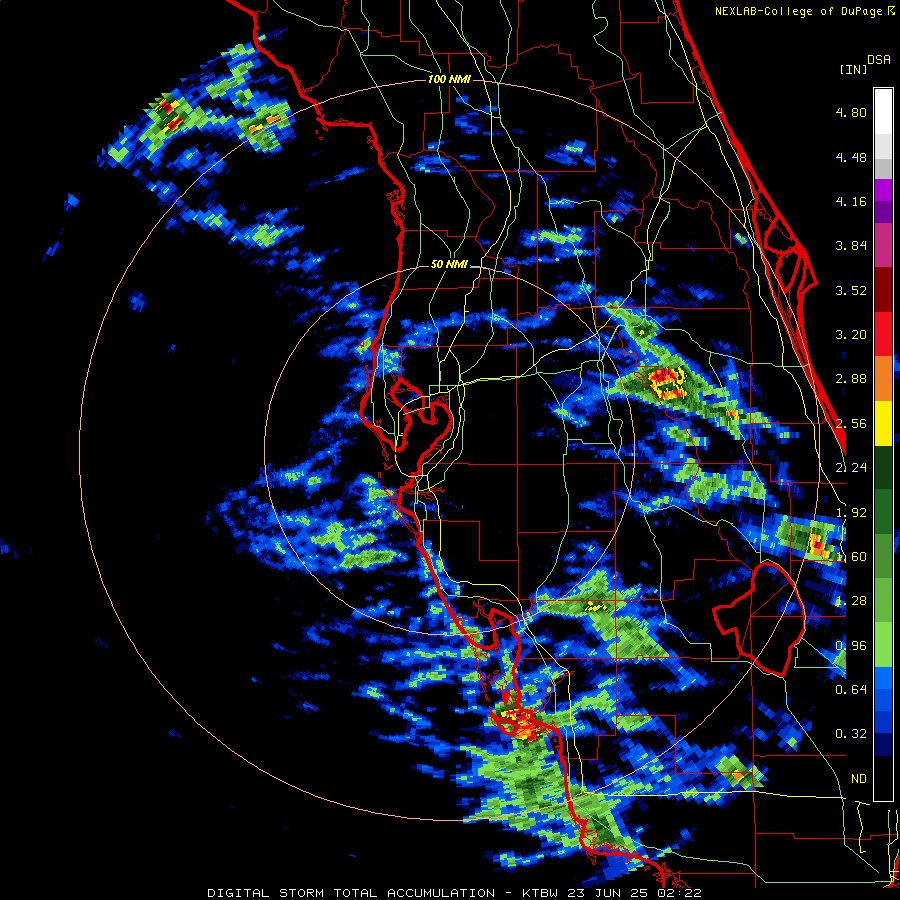The height and width of the screenshot is (900, 900).
Task: Click the light green swatch beside 0.96
Action: pyautogui.click(x=883, y=645)
